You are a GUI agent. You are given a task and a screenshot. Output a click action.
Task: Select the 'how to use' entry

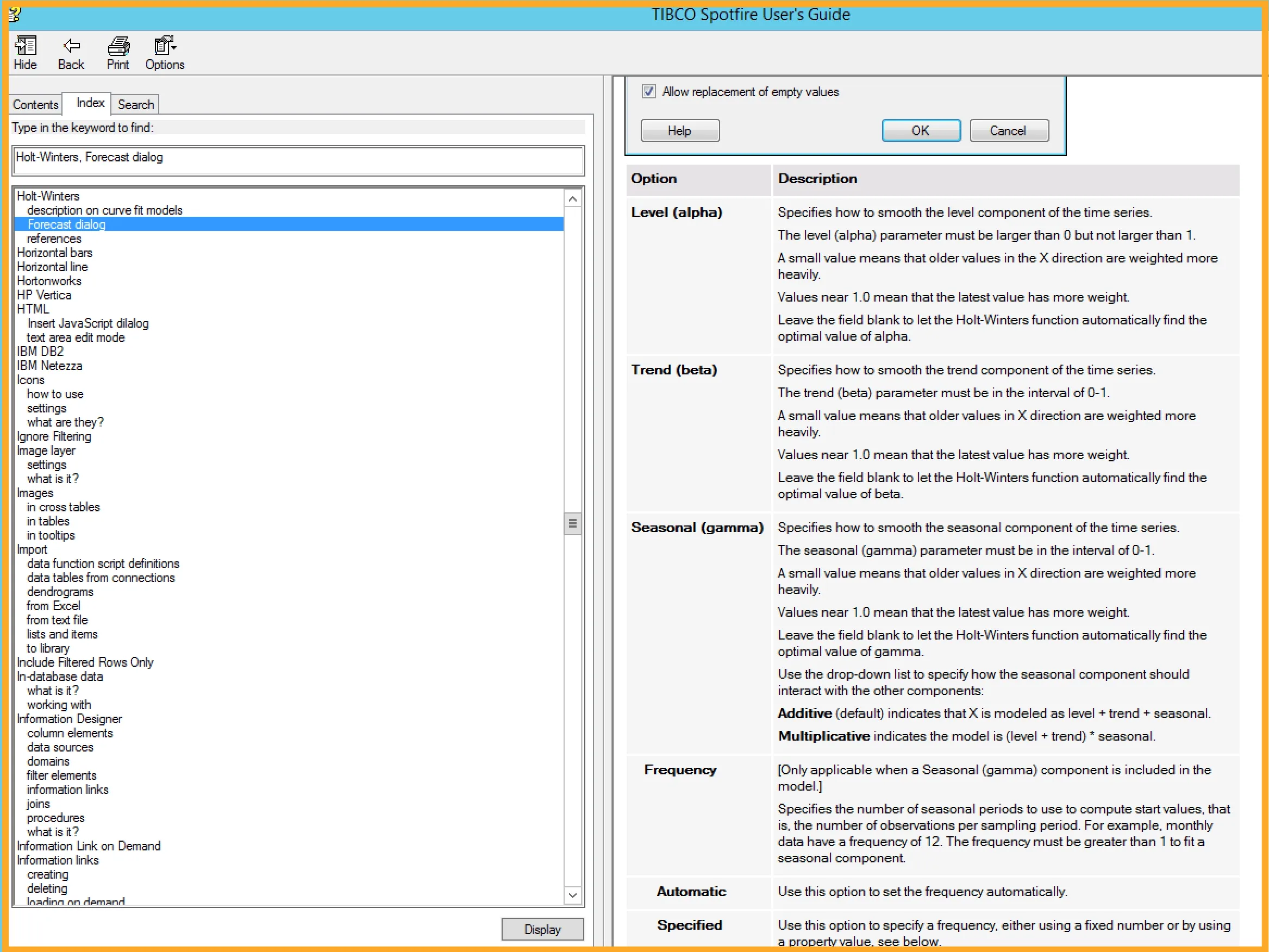coord(55,394)
